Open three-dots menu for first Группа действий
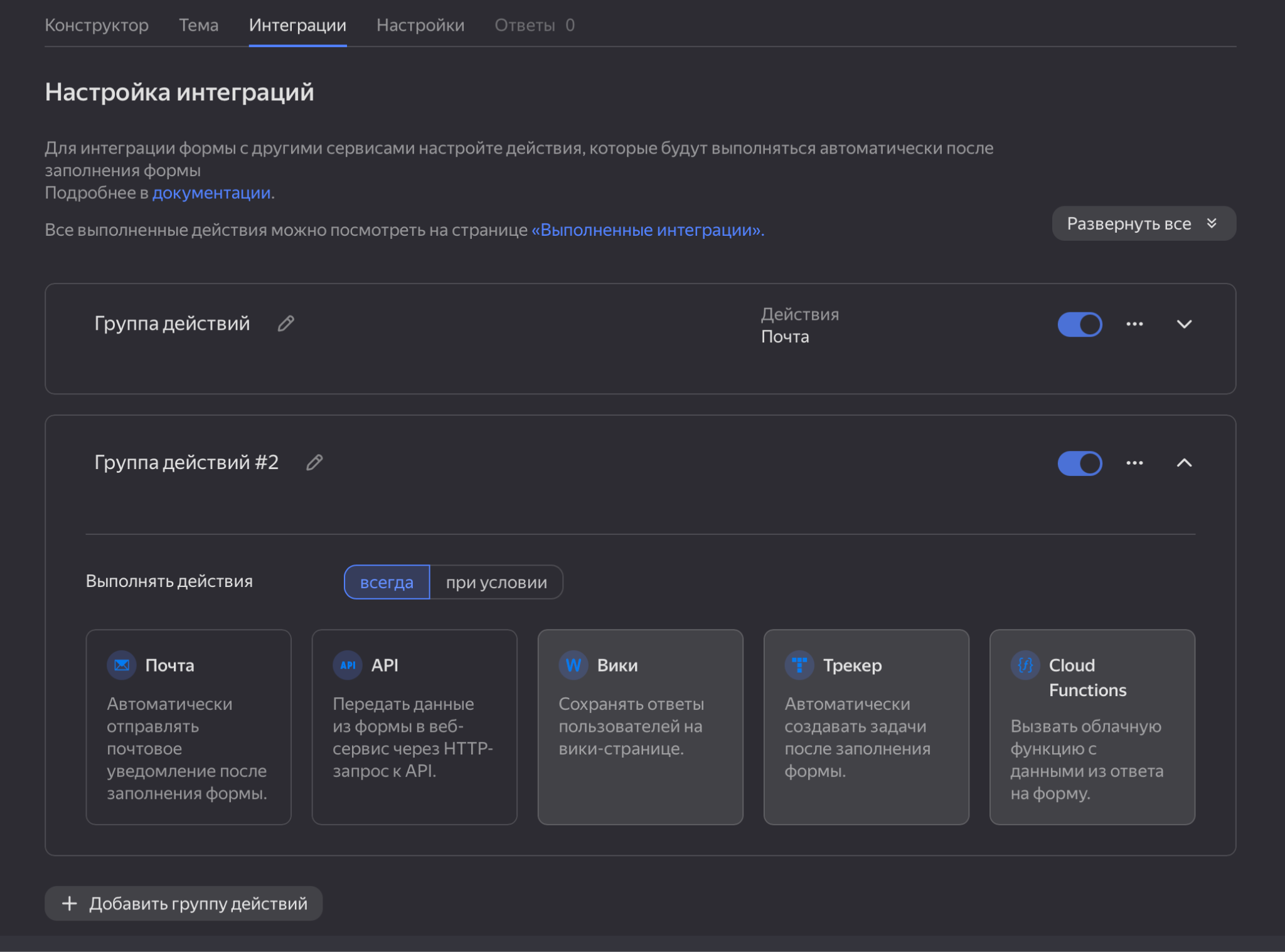 (x=1134, y=324)
